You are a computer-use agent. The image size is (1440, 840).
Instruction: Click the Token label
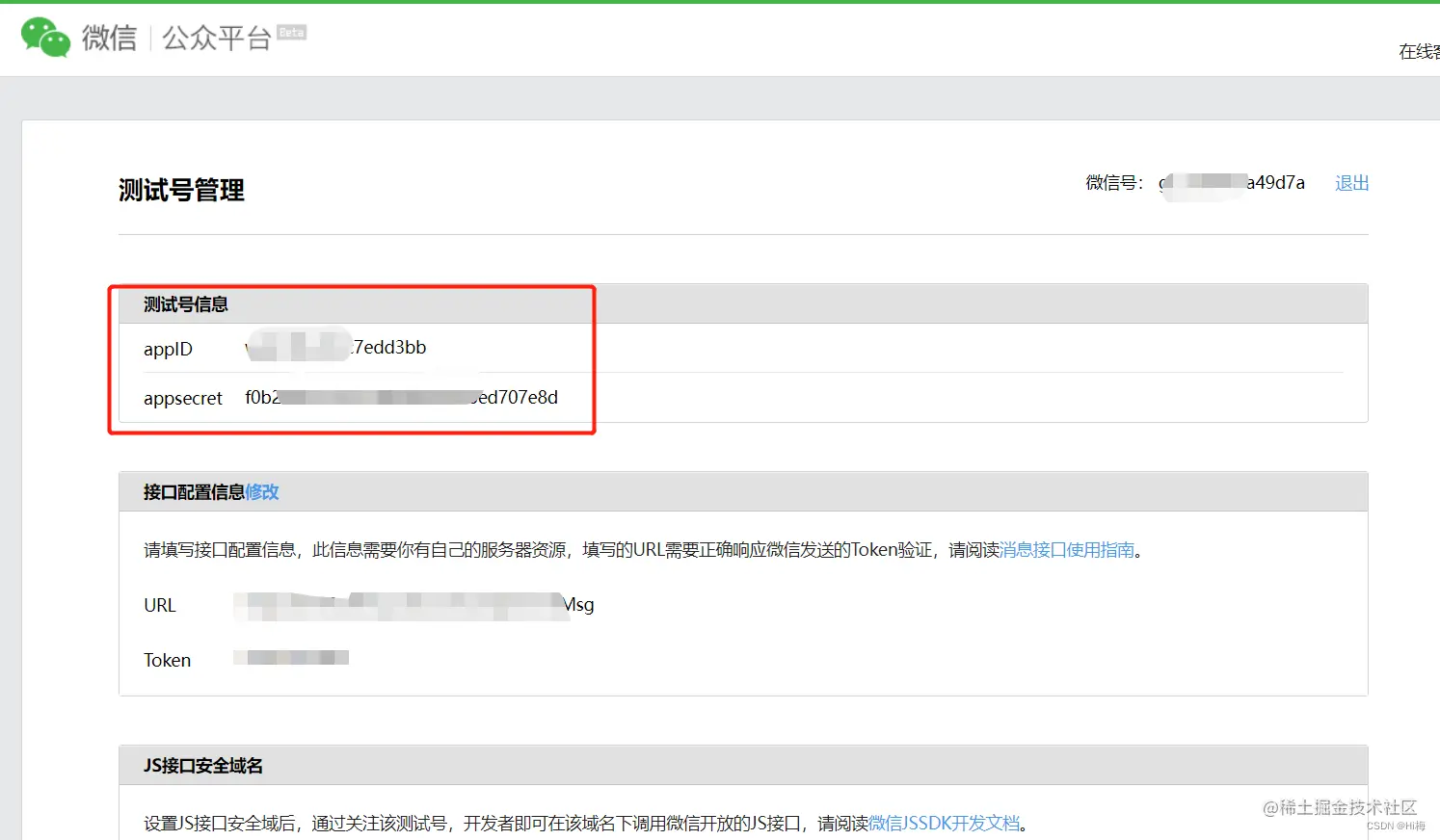pos(168,660)
